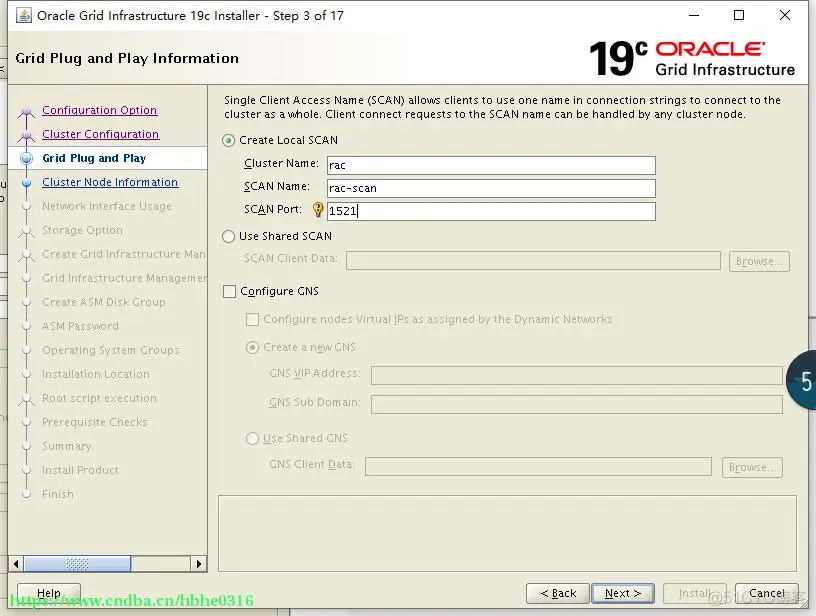Viewport: 816px width, 616px height.
Task: Click the Network Interface Usage step
Action: pos(107,207)
